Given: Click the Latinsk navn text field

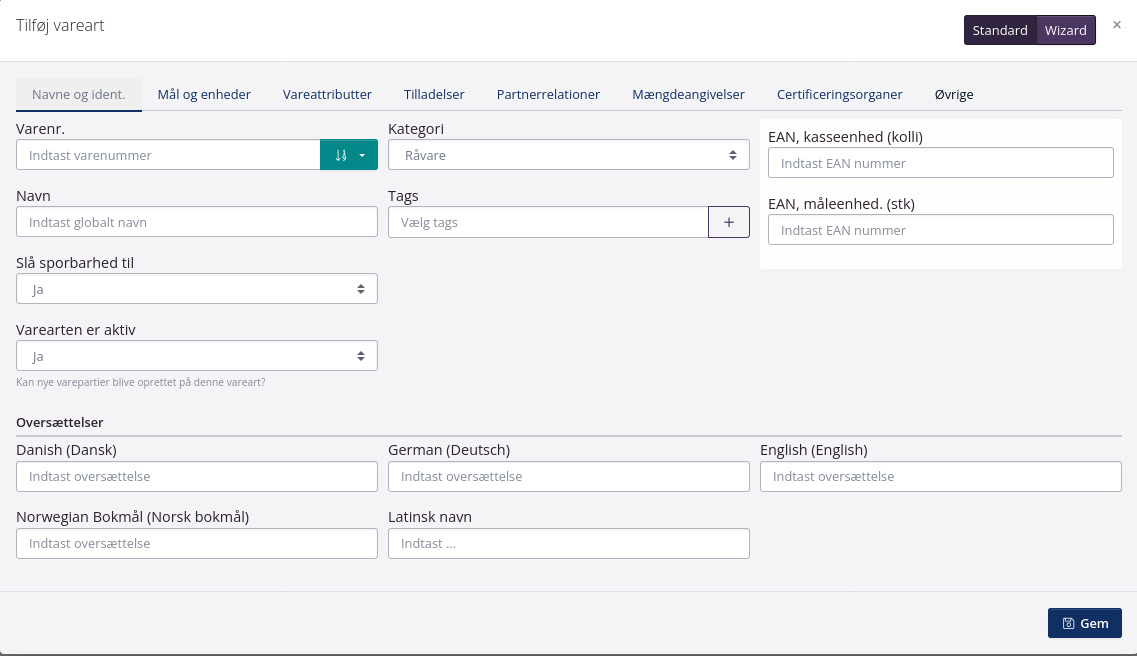Looking at the screenshot, I should [x=568, y=544].
